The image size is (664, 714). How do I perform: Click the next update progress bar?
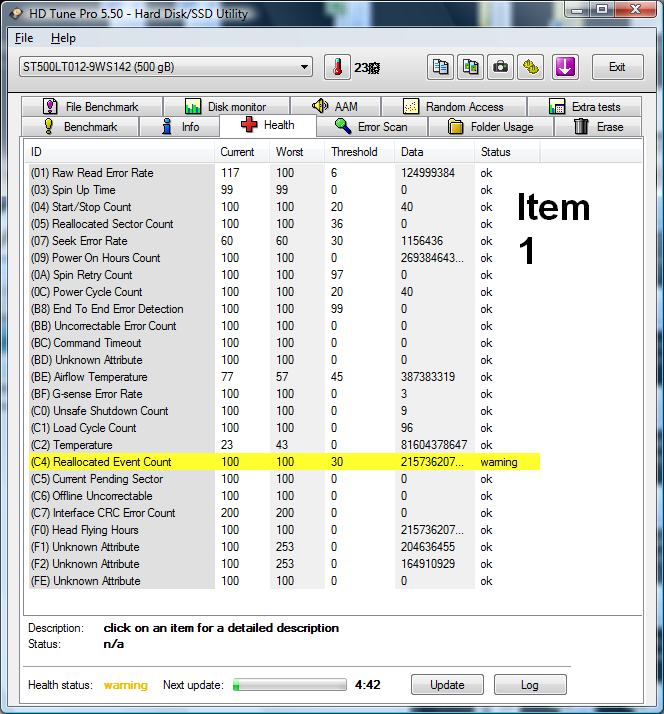[x=288, y=685]
